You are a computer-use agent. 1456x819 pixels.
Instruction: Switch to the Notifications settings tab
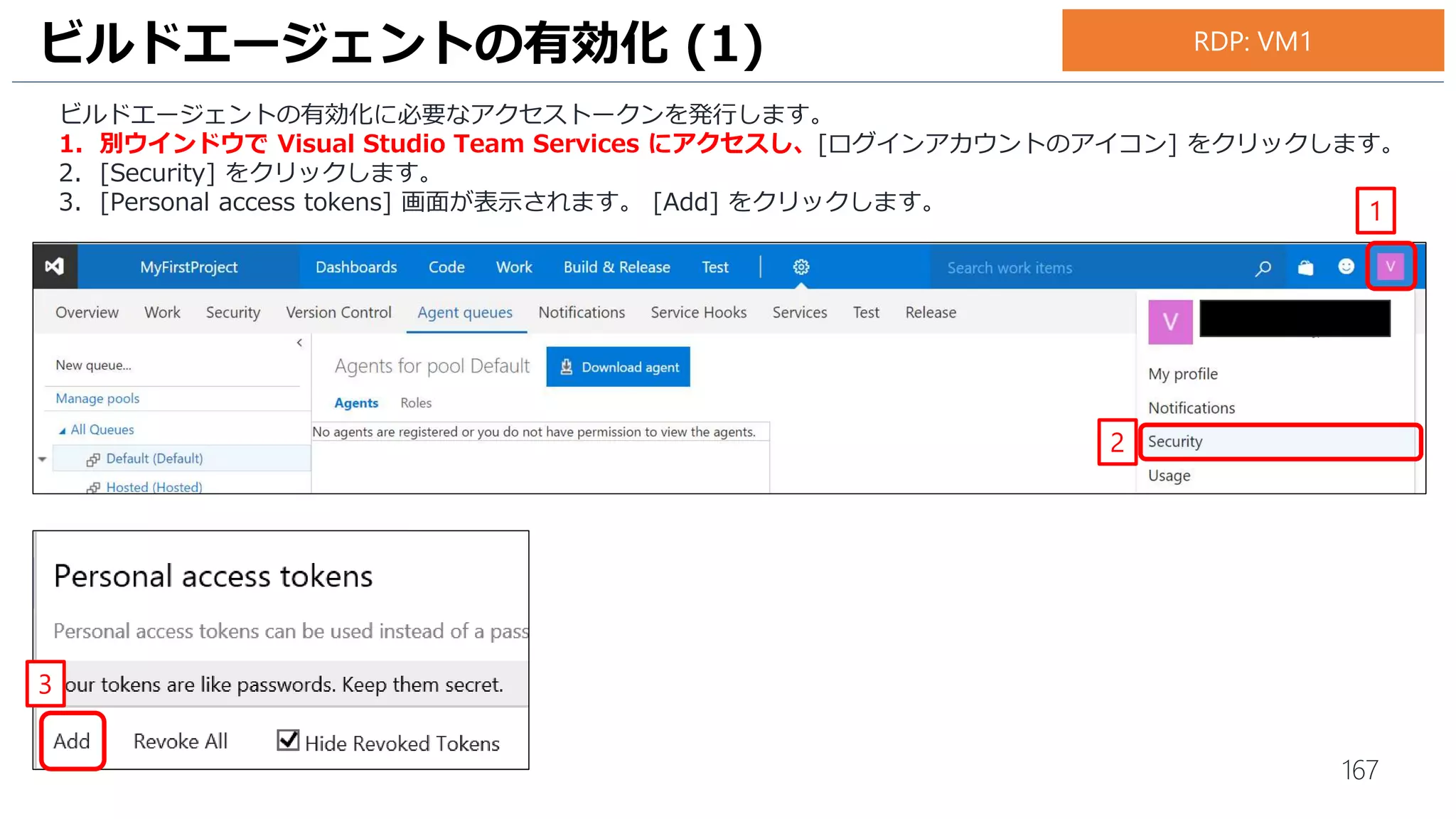click(x=582, y=313)
